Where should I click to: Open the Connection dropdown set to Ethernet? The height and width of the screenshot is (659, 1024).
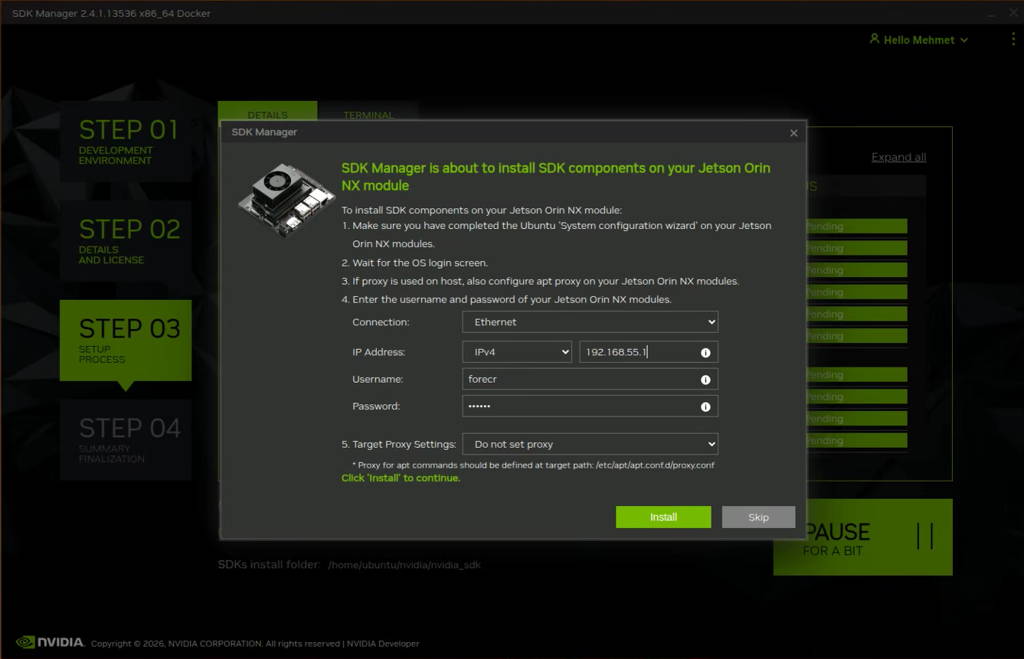tap(590, 322)
